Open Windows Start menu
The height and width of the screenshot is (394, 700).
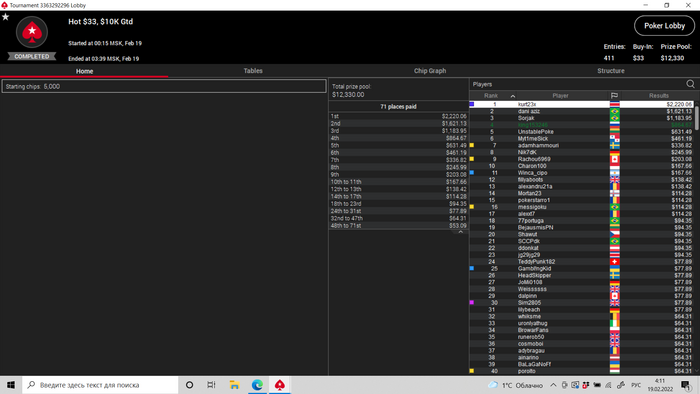[x=11, y=385]
